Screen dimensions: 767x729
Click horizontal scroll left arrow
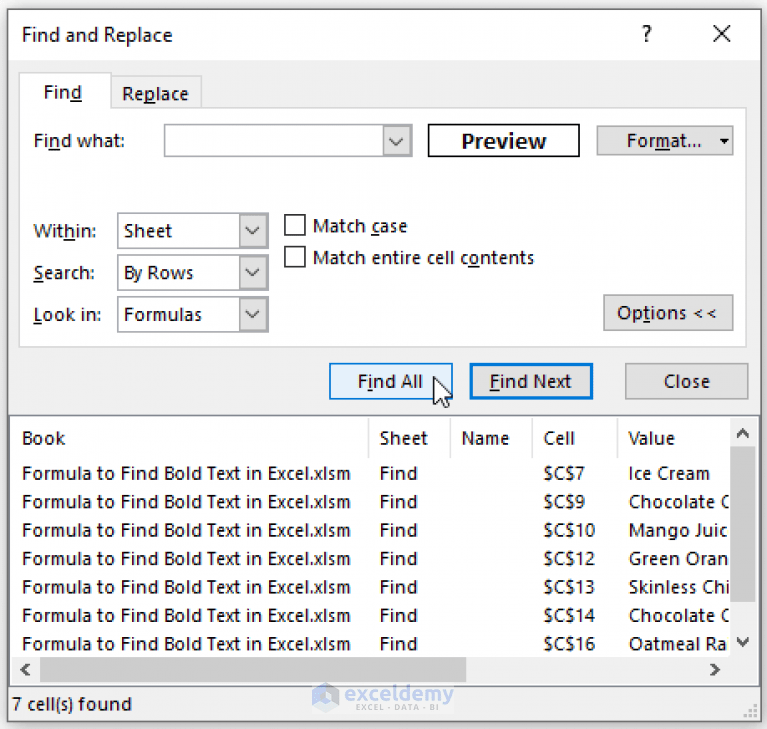[26, 669]
